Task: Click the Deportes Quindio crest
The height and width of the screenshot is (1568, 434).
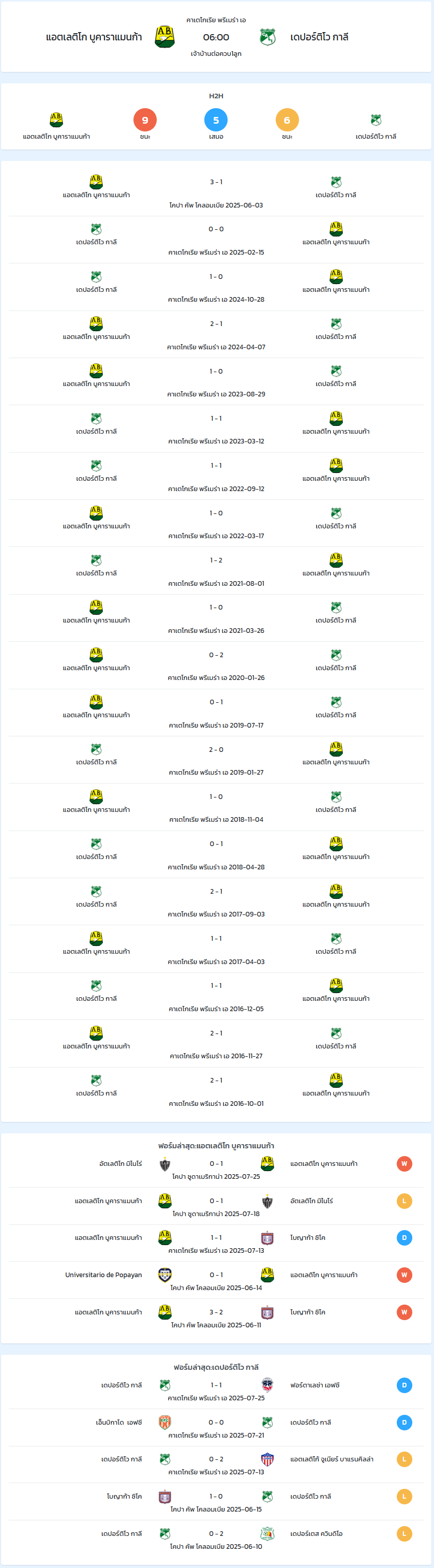Action: (267, 1533)
